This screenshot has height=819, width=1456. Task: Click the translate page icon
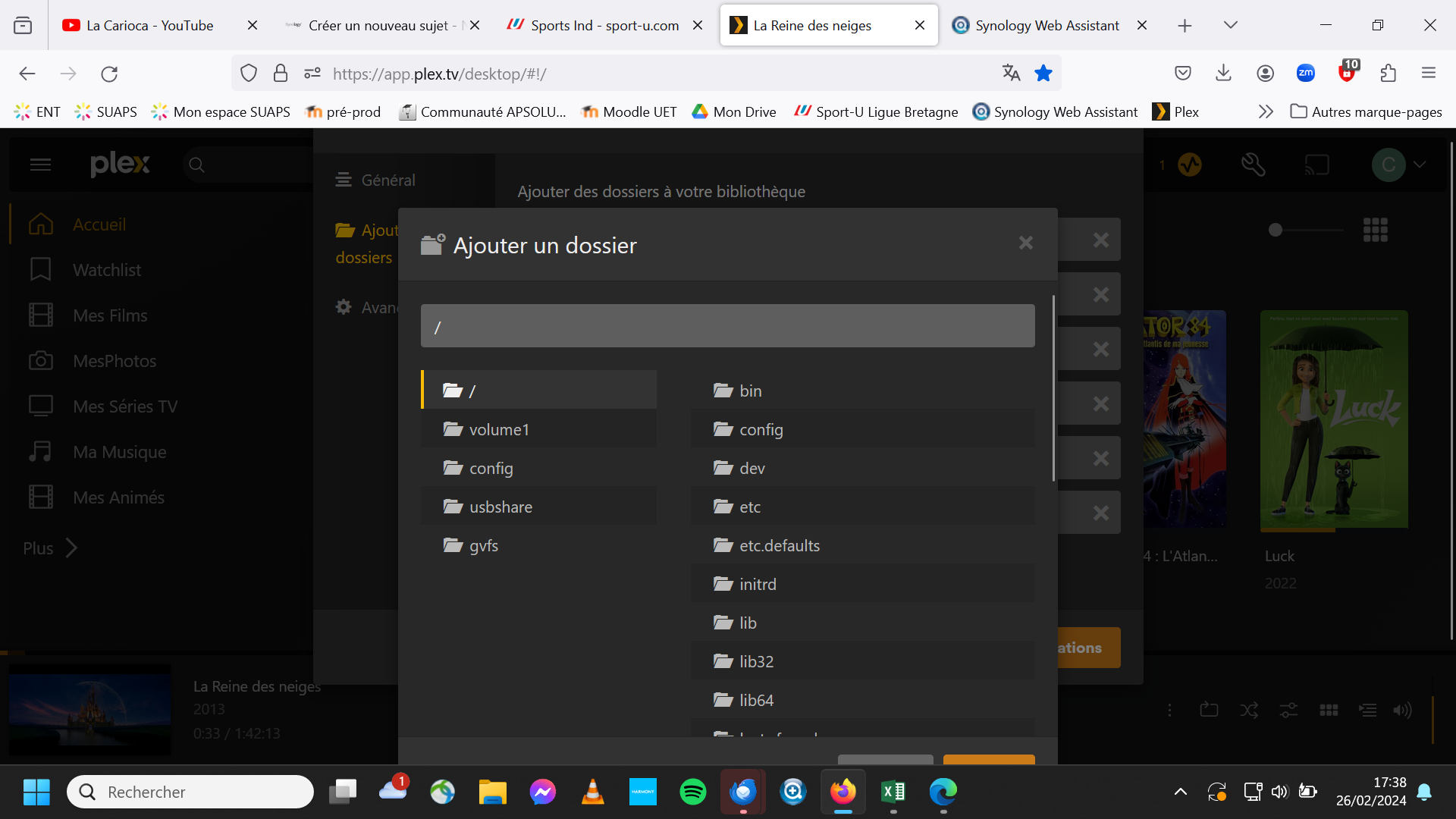click(x=1011, y=73)
